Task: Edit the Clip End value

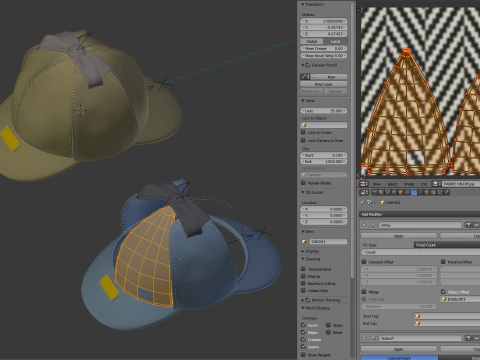Action: tap(324, 161)
